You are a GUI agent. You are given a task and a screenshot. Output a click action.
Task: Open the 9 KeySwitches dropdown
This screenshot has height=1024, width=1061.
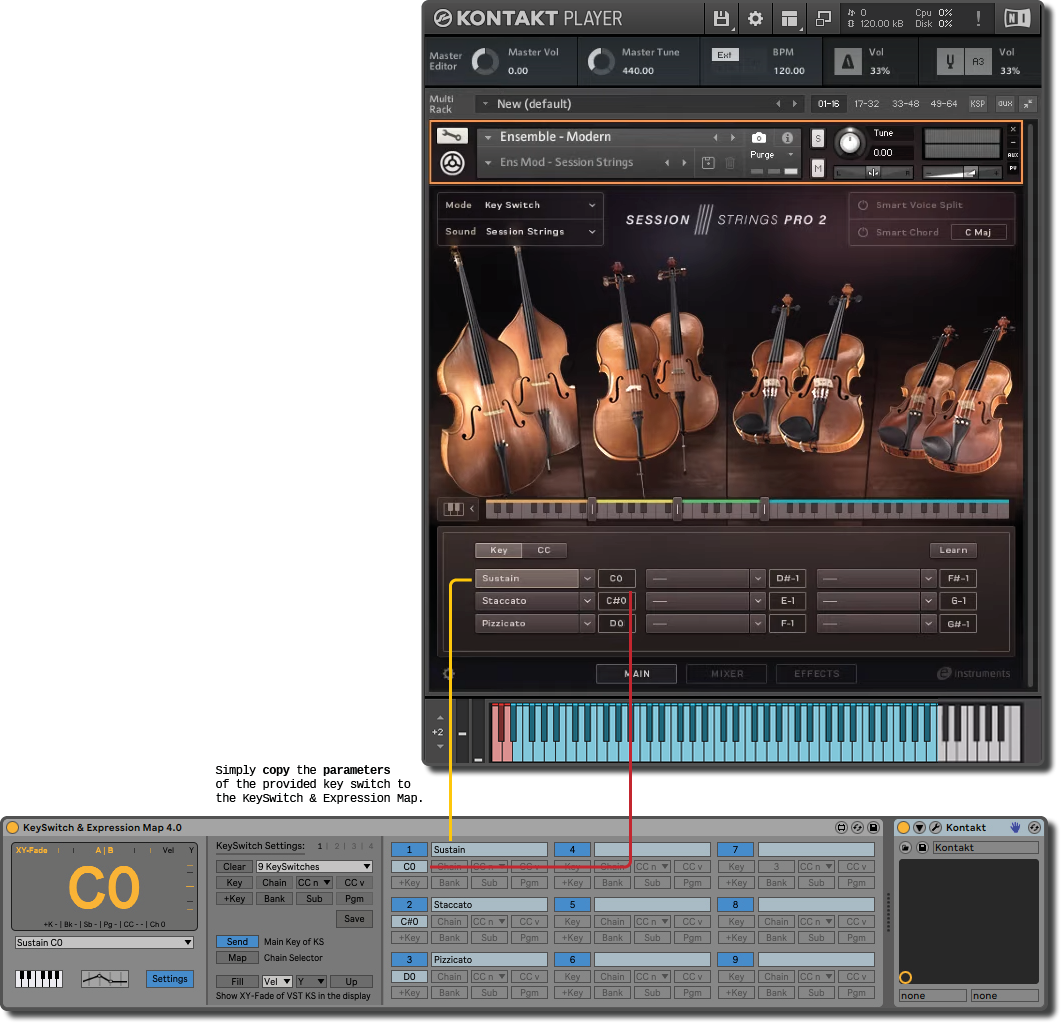coord(315,867)
